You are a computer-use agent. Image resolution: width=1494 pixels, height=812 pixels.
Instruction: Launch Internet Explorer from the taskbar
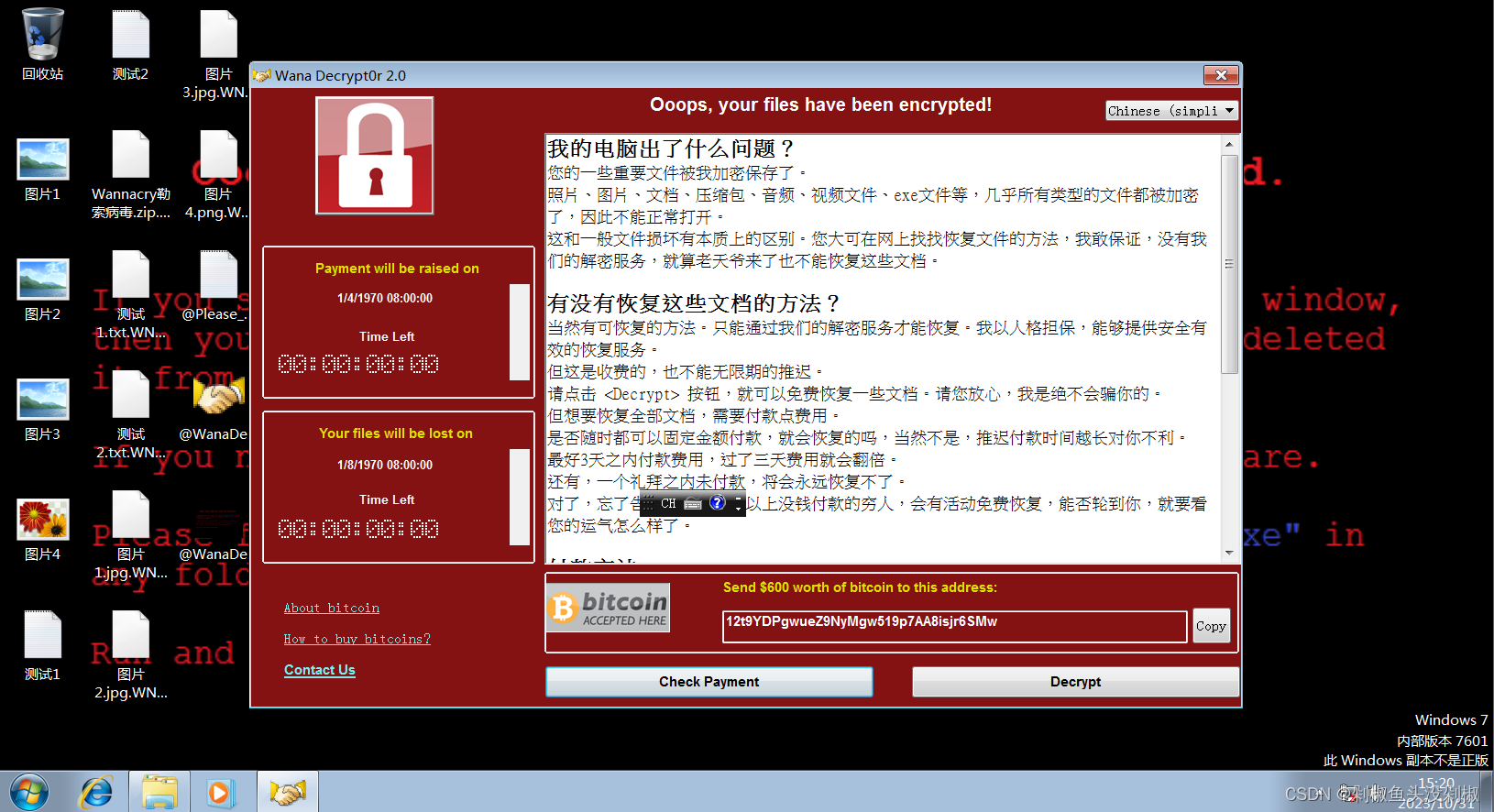click(96, 792)
